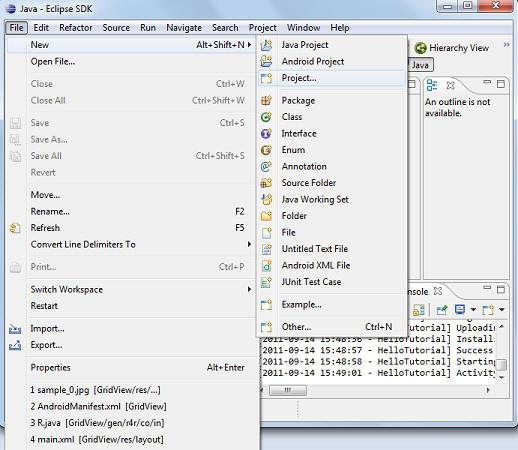The height and width of the screenshot is (450, 518).
Task: Click the Example wizard icon
Action: 266,304
